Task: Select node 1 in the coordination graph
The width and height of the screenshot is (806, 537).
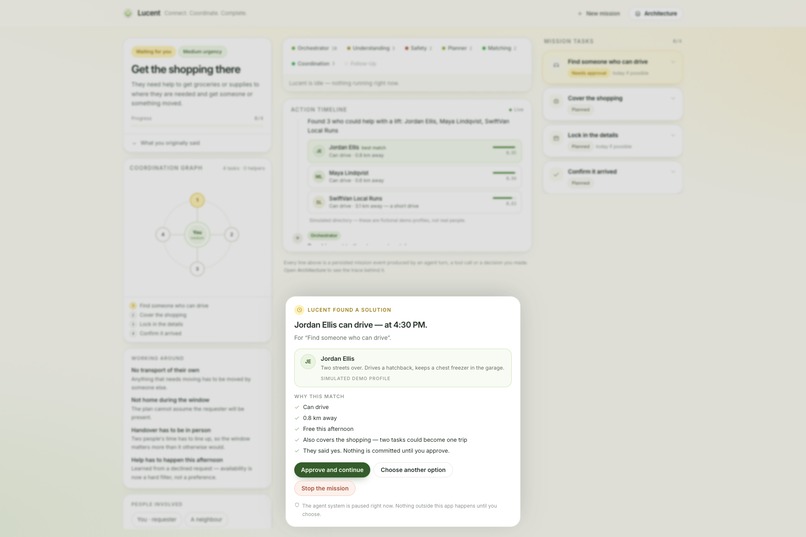Action: 197,200
